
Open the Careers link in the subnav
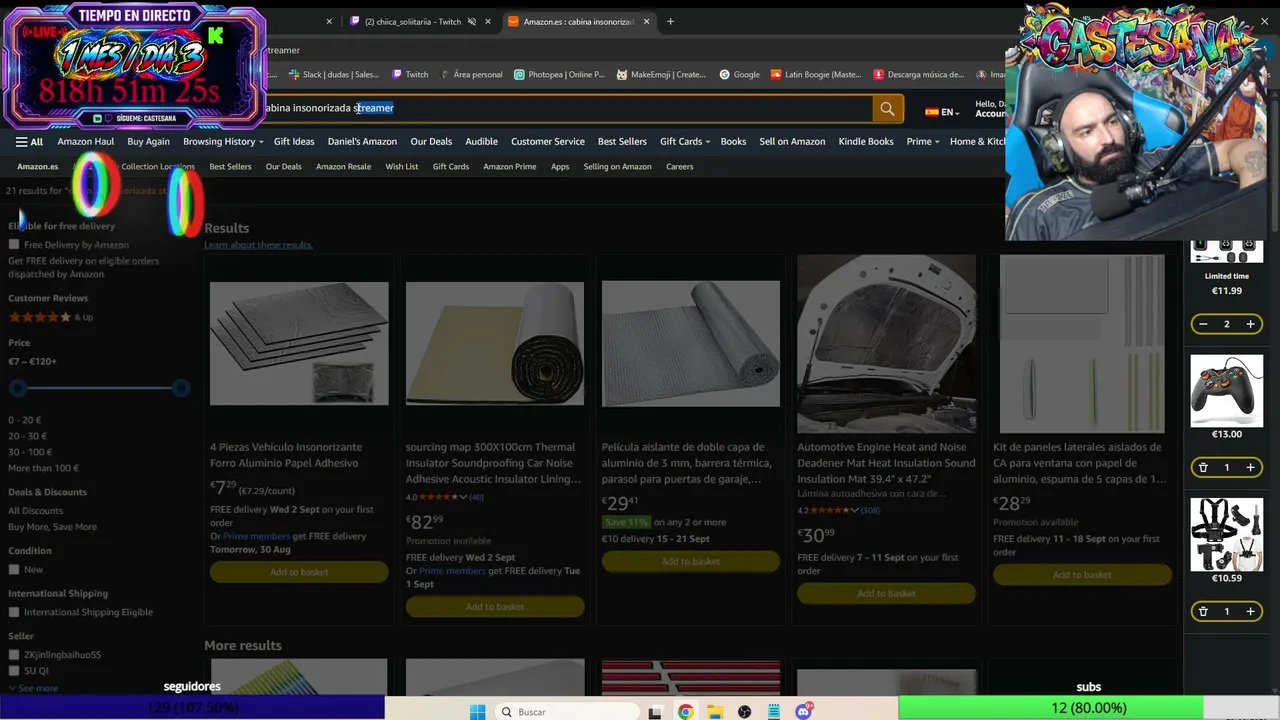click(680, 167)
